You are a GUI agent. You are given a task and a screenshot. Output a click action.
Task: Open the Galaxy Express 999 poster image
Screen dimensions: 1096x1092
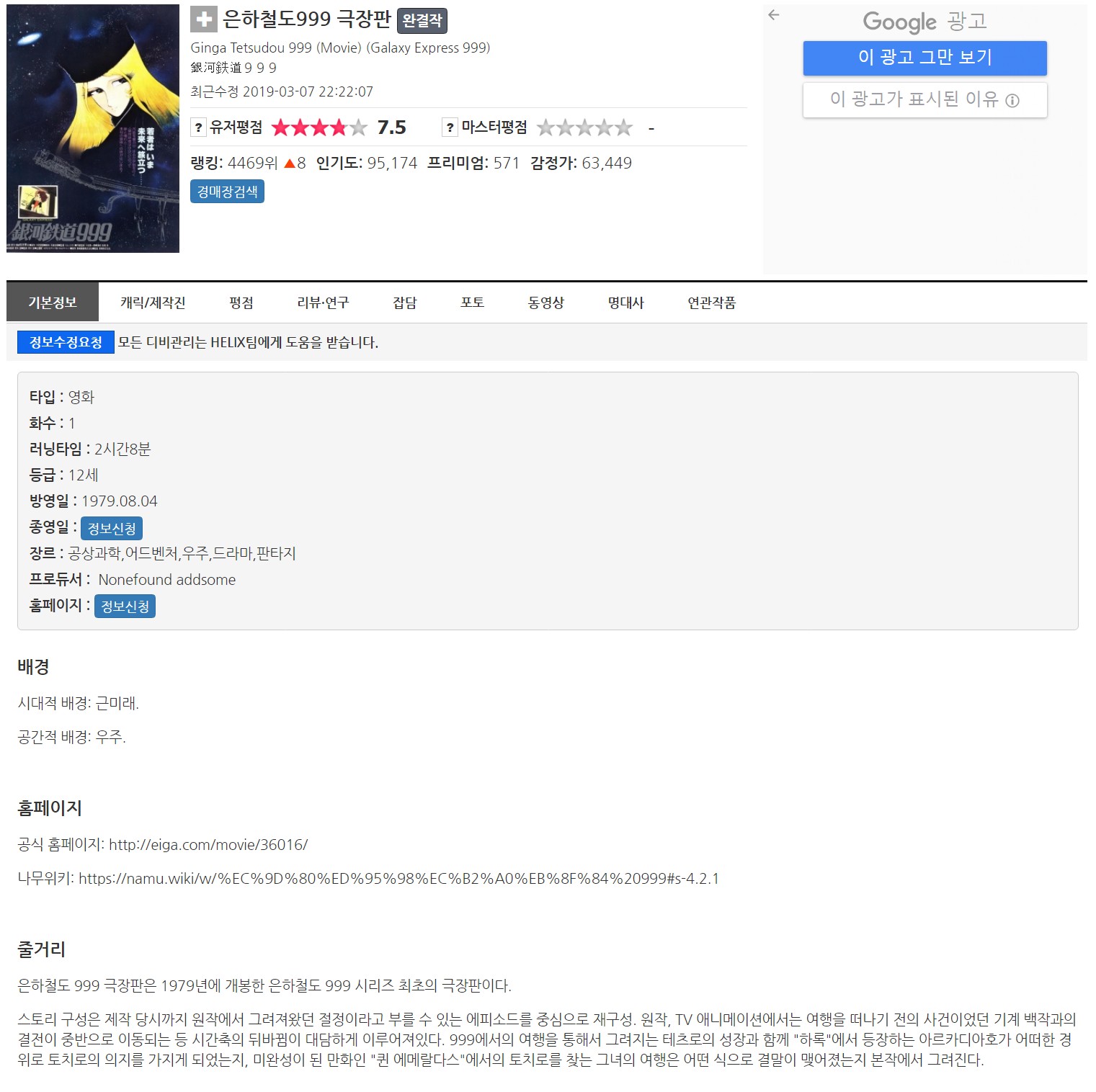click(x=93, y=128)
